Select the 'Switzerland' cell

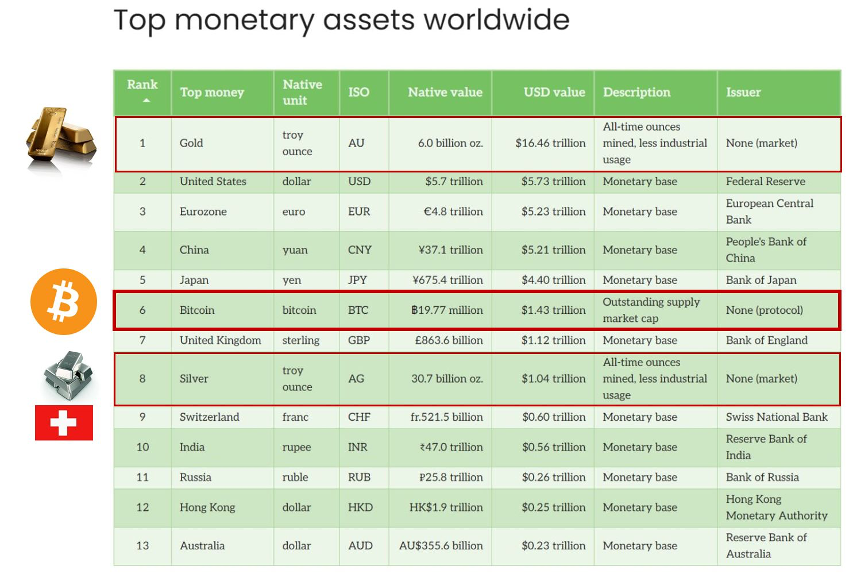click(x=222, y=417)
